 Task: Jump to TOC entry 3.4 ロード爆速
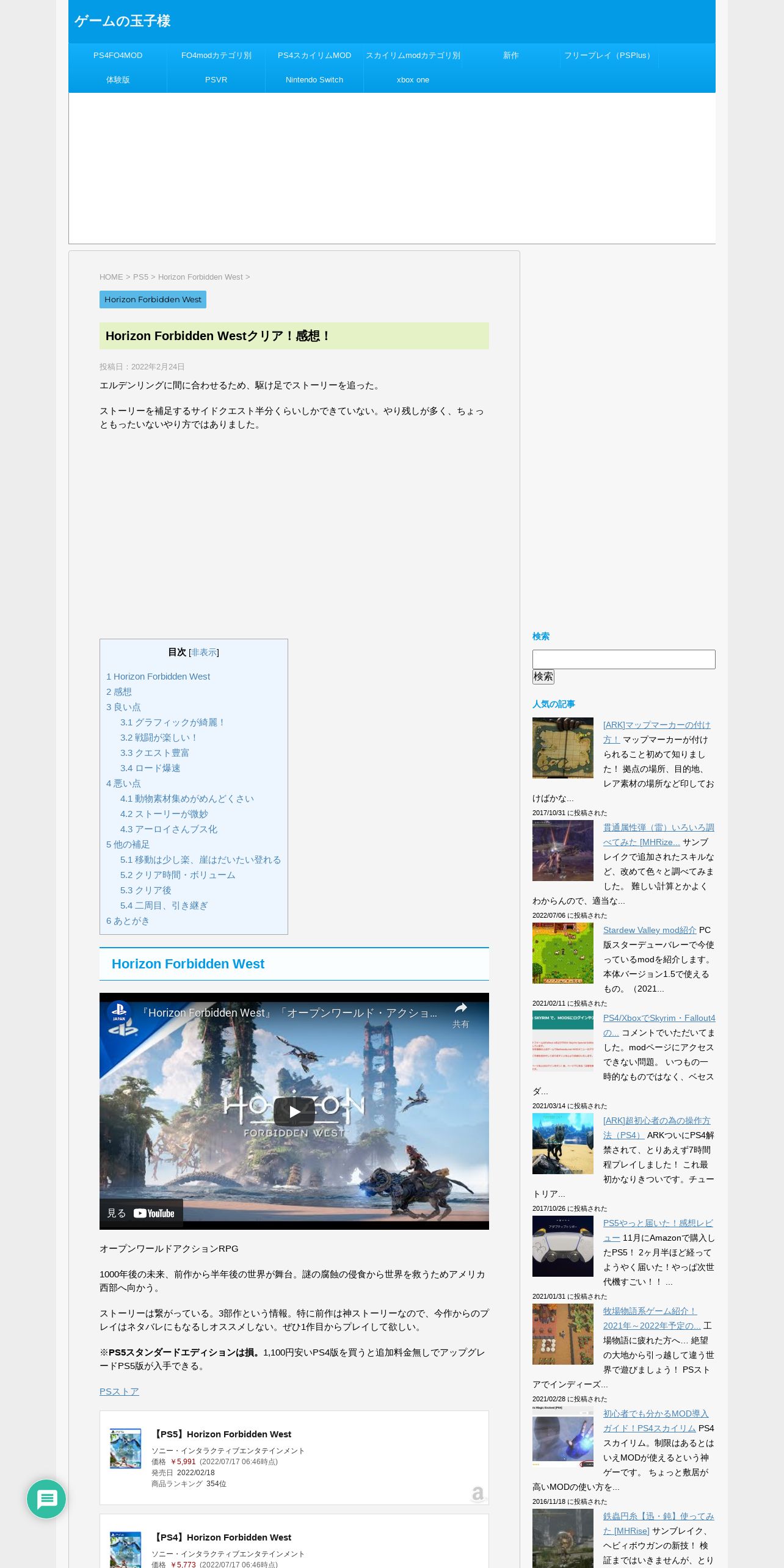[150, 768]
